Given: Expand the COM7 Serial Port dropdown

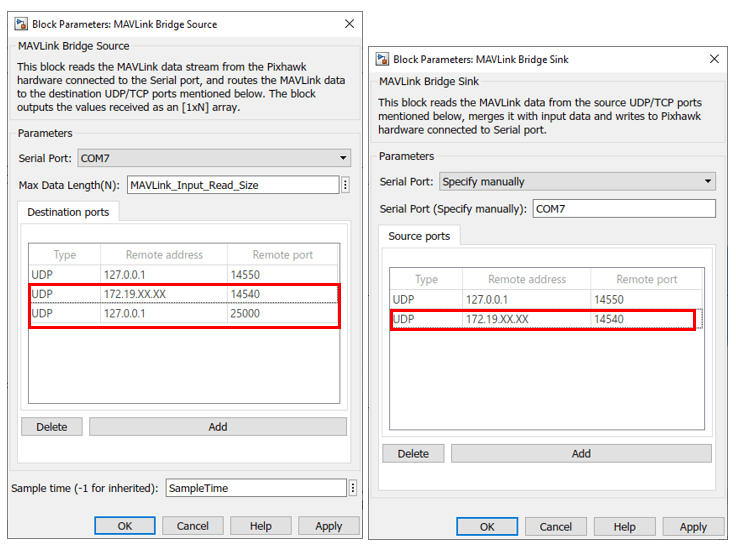Looking at the screenshot, I should coord(214,158).
